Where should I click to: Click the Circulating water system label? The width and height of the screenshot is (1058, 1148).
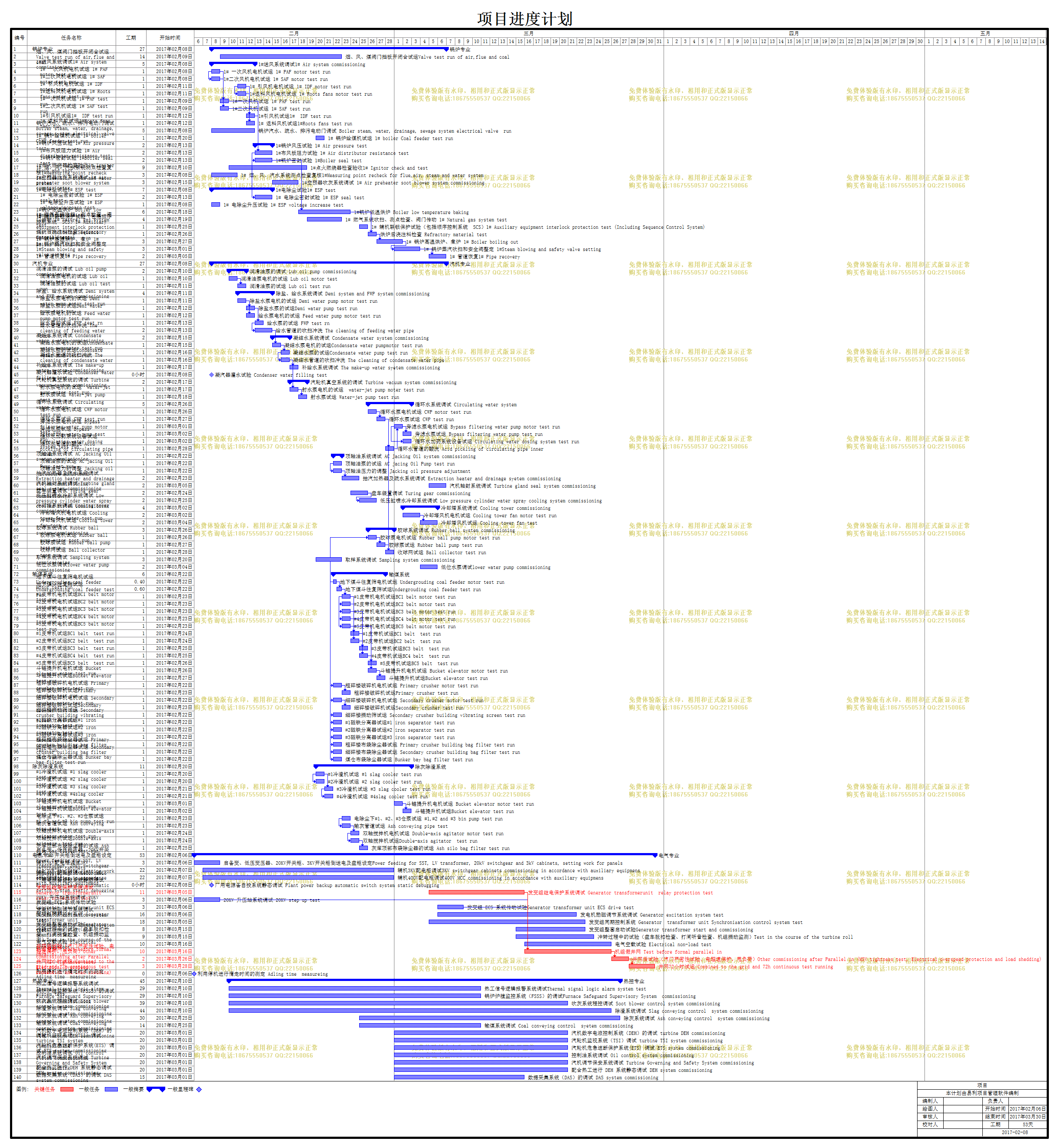click(465, 405)
